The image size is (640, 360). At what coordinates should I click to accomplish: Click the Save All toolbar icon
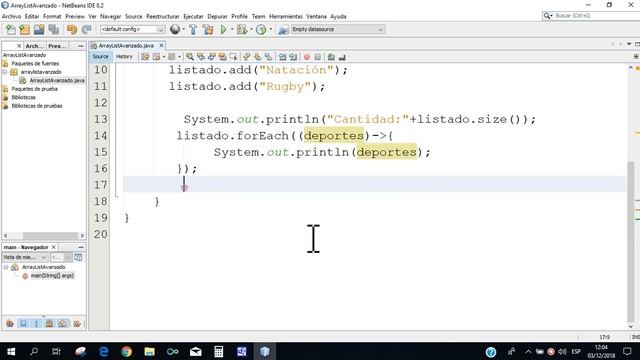[53, 29]
